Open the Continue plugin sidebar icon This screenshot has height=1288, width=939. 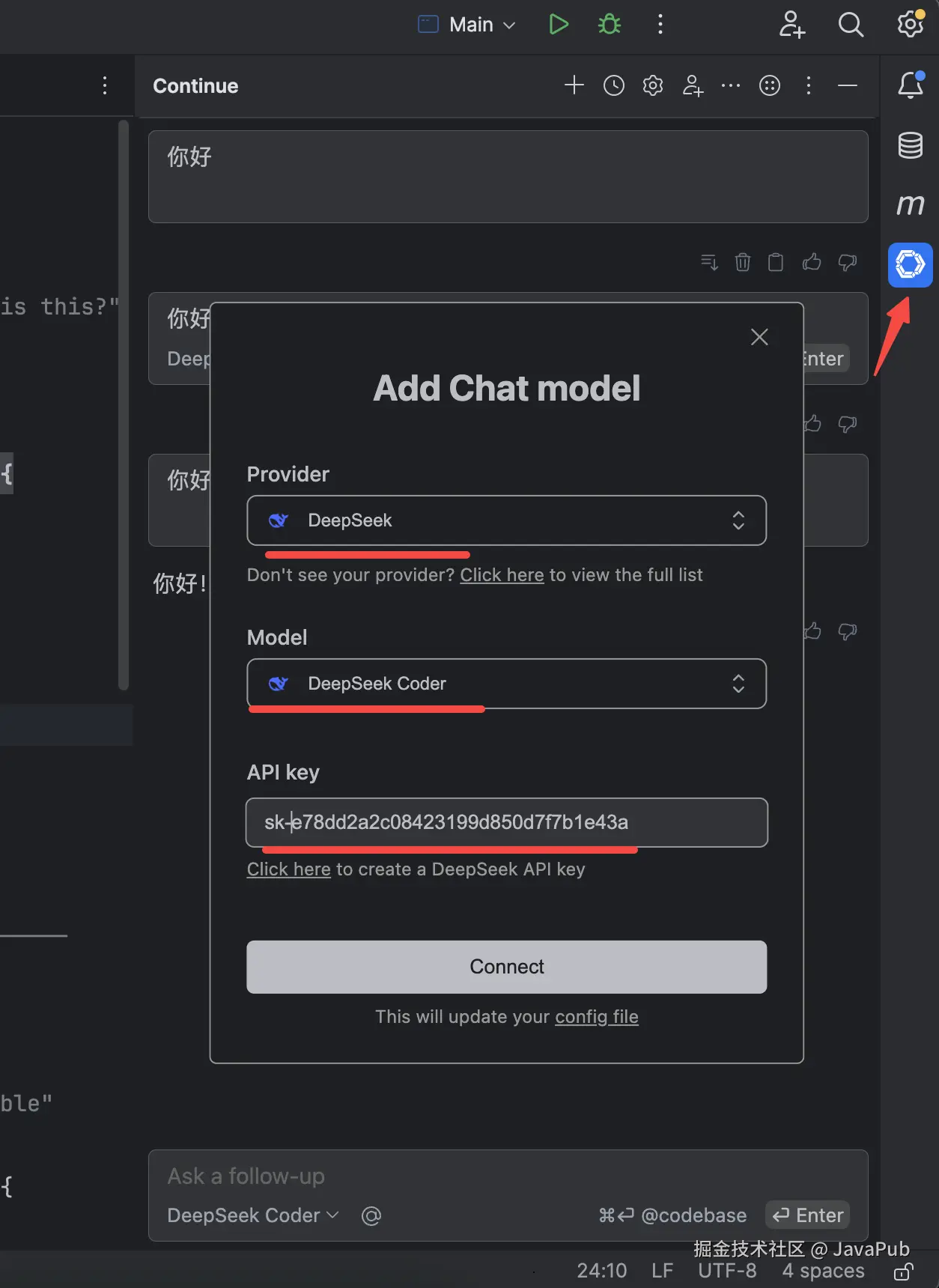tap(910, 264)
